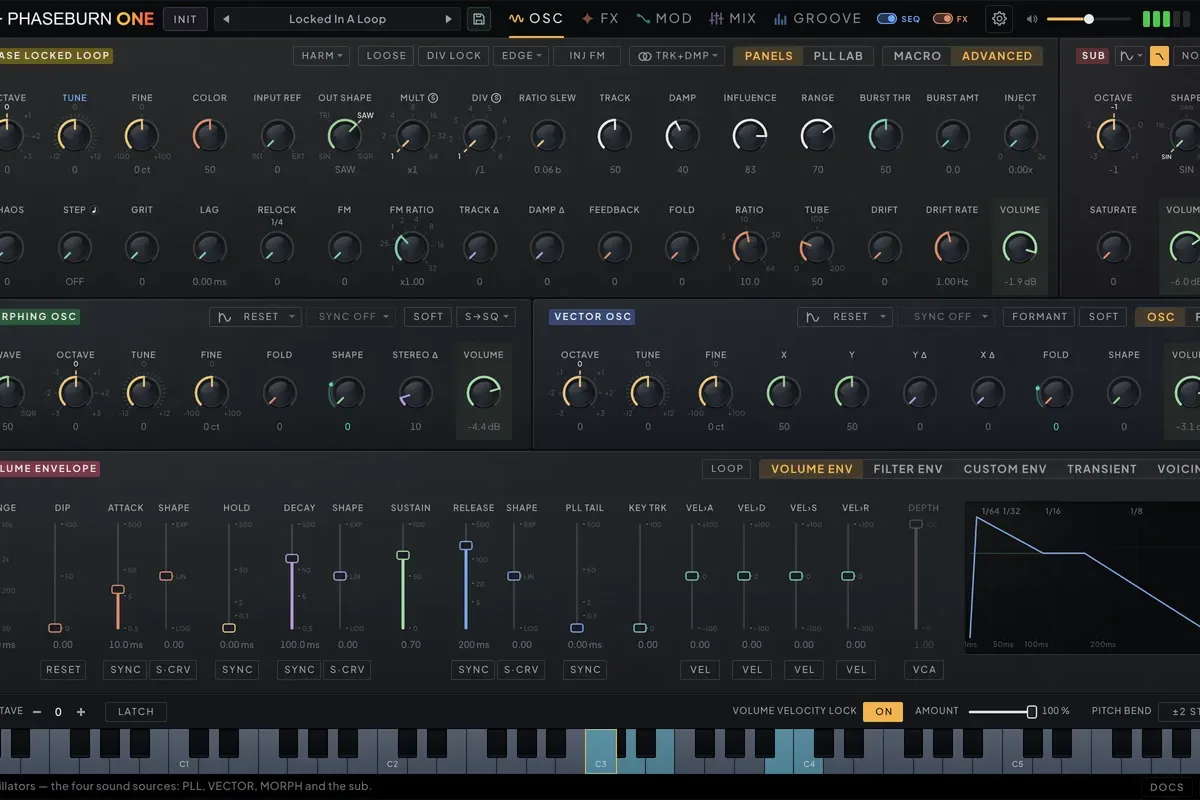Open the TRK+DMP dropdown
1200x800 pixels.
677,56
